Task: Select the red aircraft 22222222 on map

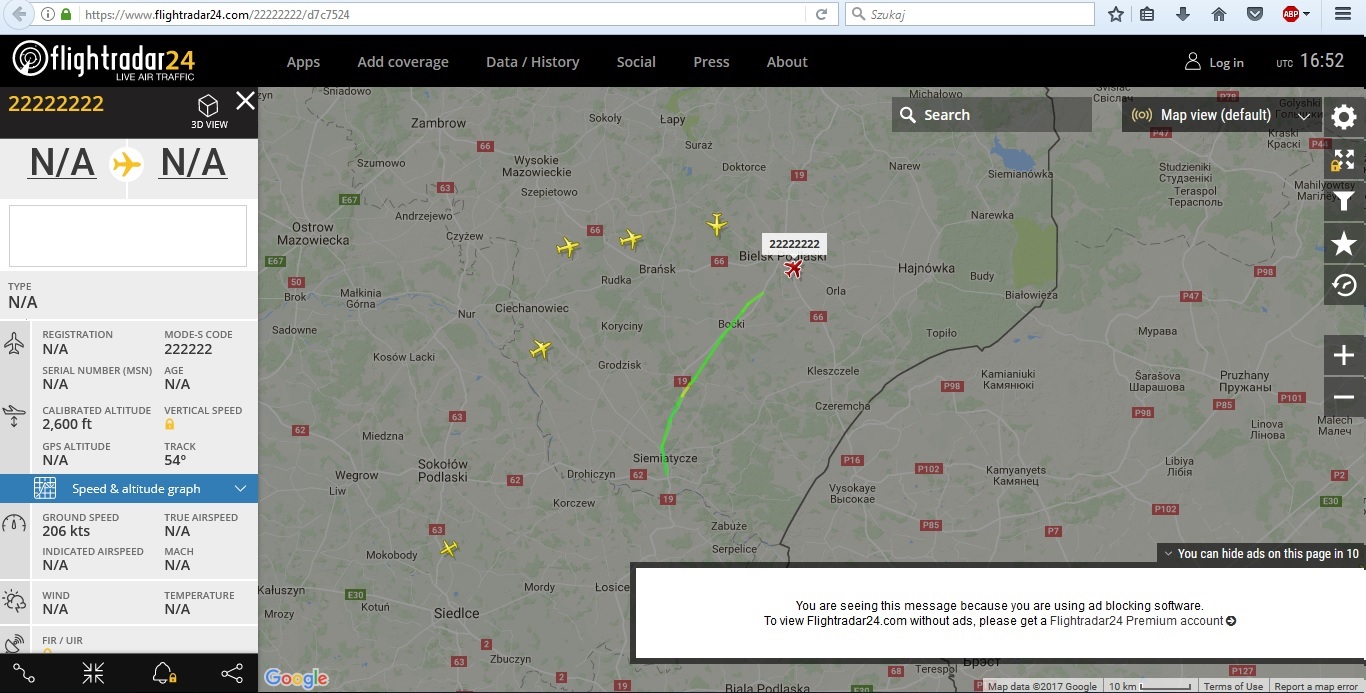Action: (x=794, y=268)
